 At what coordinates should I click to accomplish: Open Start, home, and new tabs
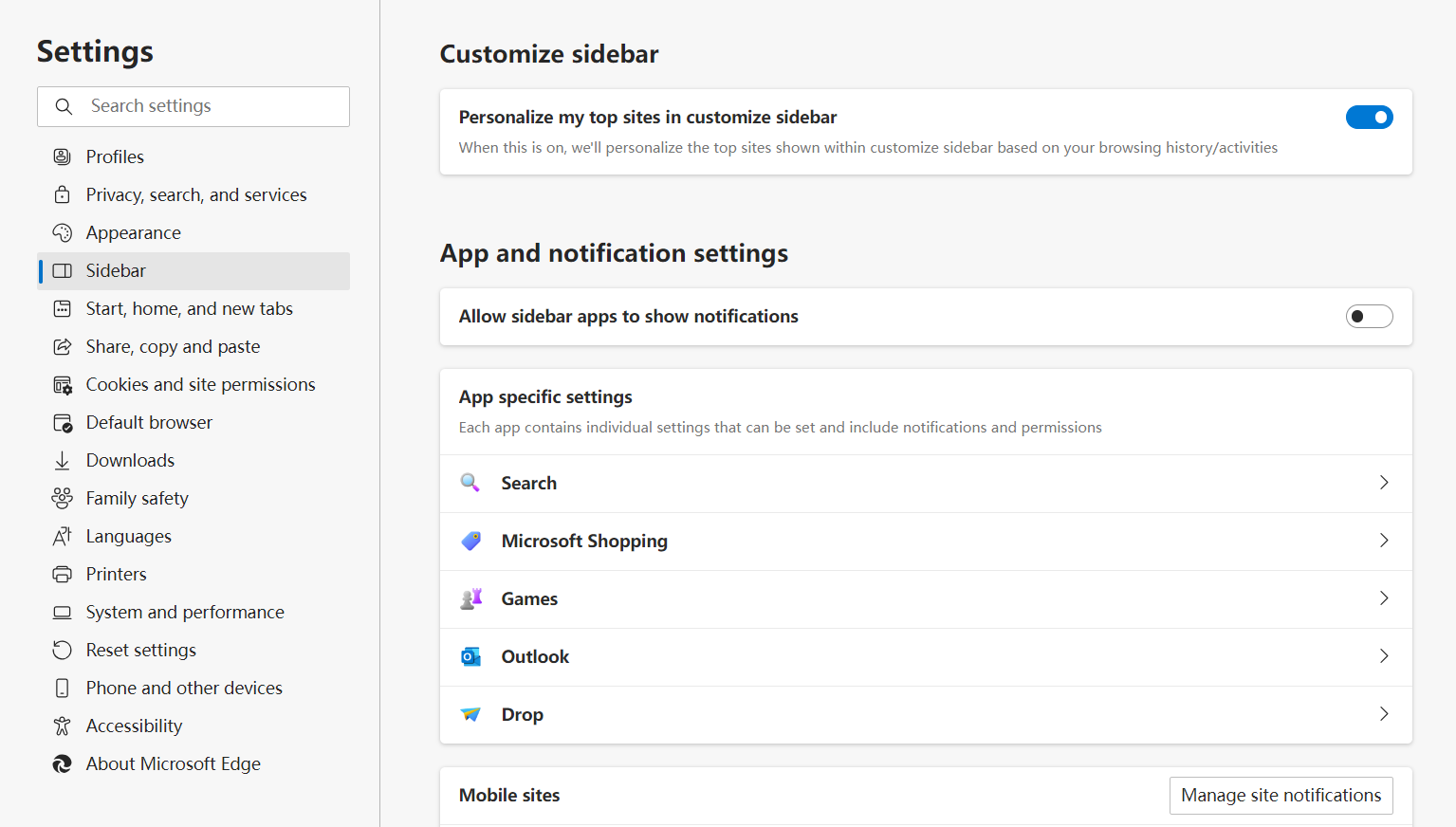coord(194,308)
